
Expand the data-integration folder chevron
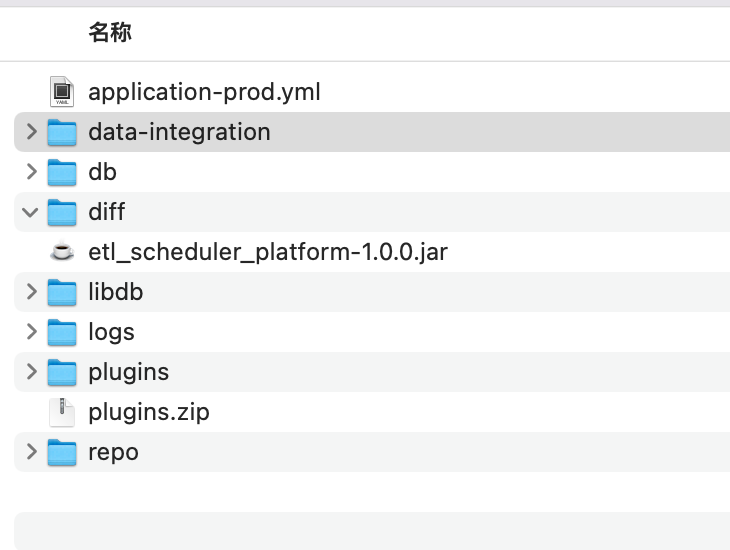click(31, 132)
